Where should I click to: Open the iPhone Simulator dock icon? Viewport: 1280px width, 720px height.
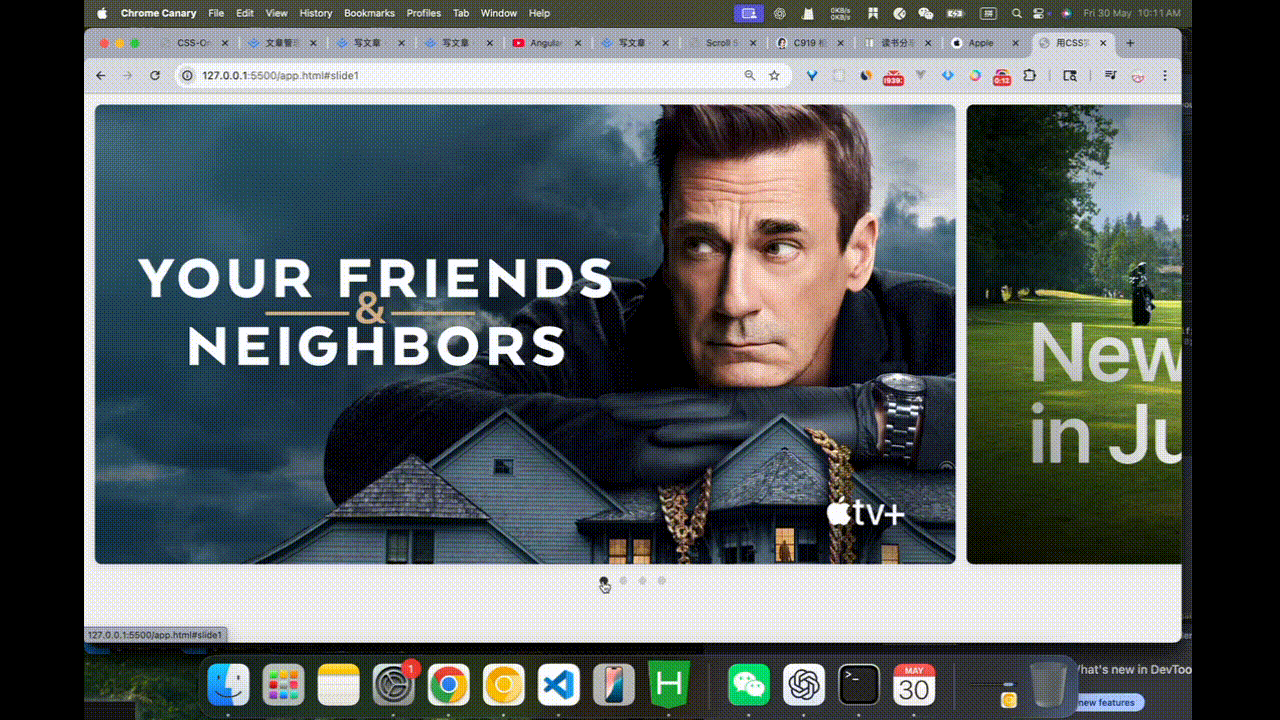tap(614, 685)
